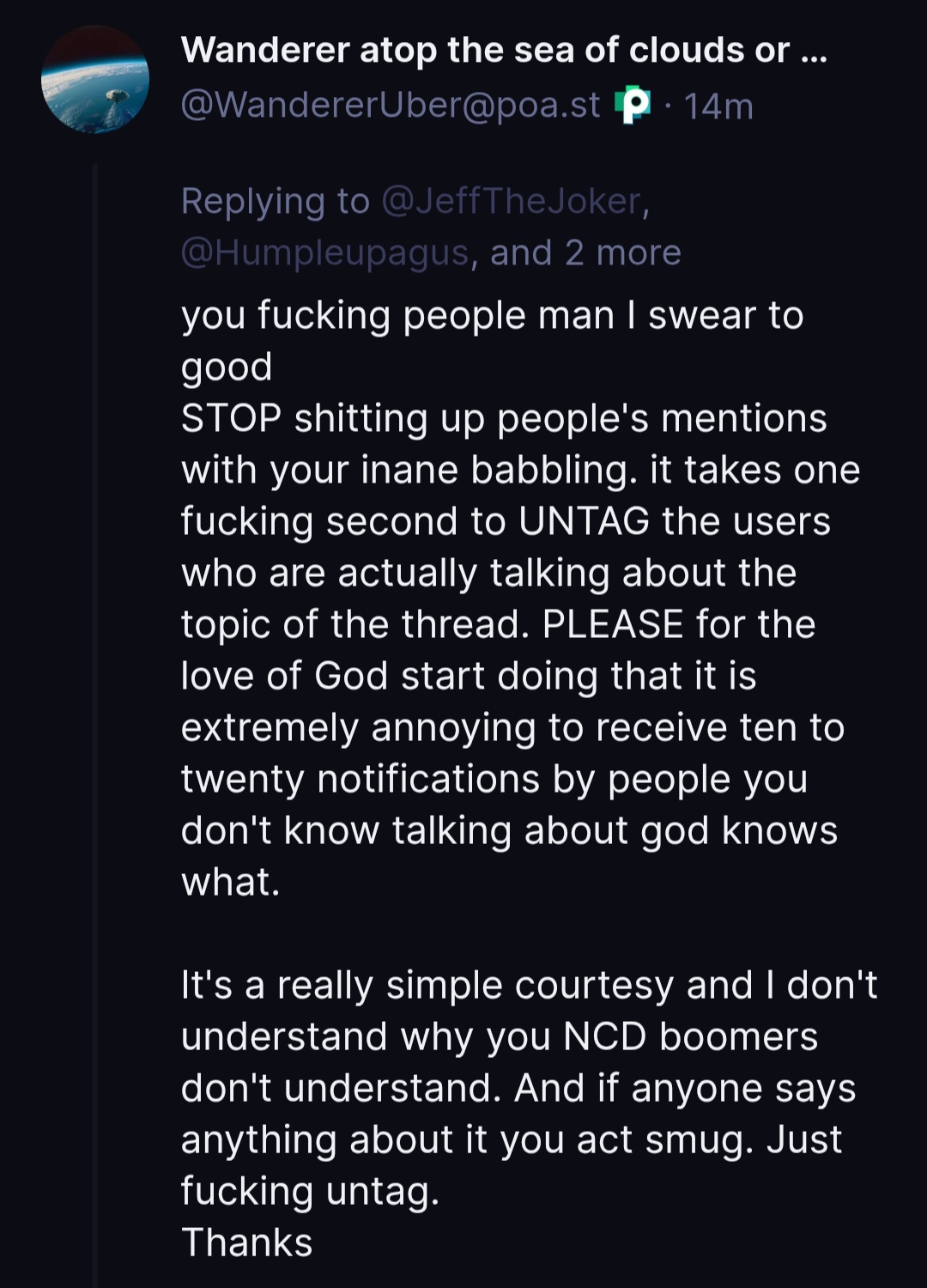Viewport: 927px width, 1288px height.
Task: Click the "NCD boomers" text
Action: [690, 1036]
